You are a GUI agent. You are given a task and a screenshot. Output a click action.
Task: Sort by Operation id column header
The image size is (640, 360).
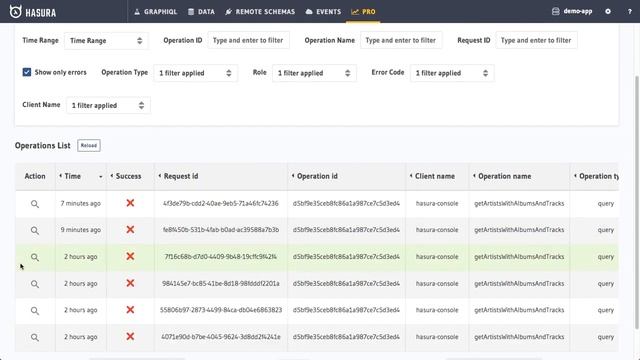tap(347, 176)
